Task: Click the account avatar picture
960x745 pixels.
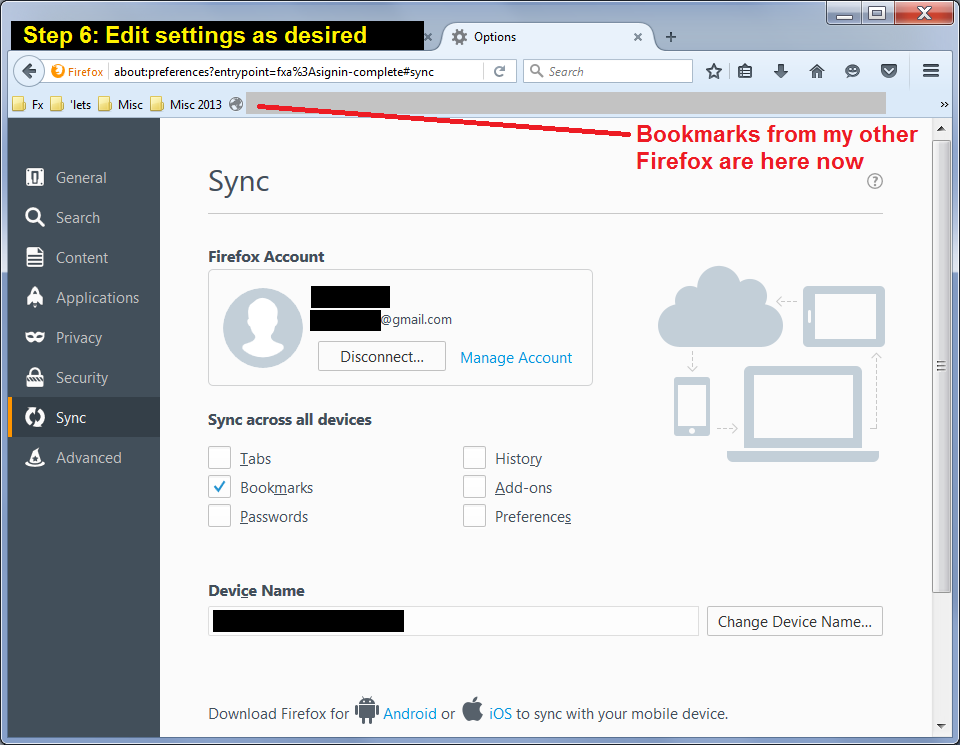Action: (x=263, y=328)
